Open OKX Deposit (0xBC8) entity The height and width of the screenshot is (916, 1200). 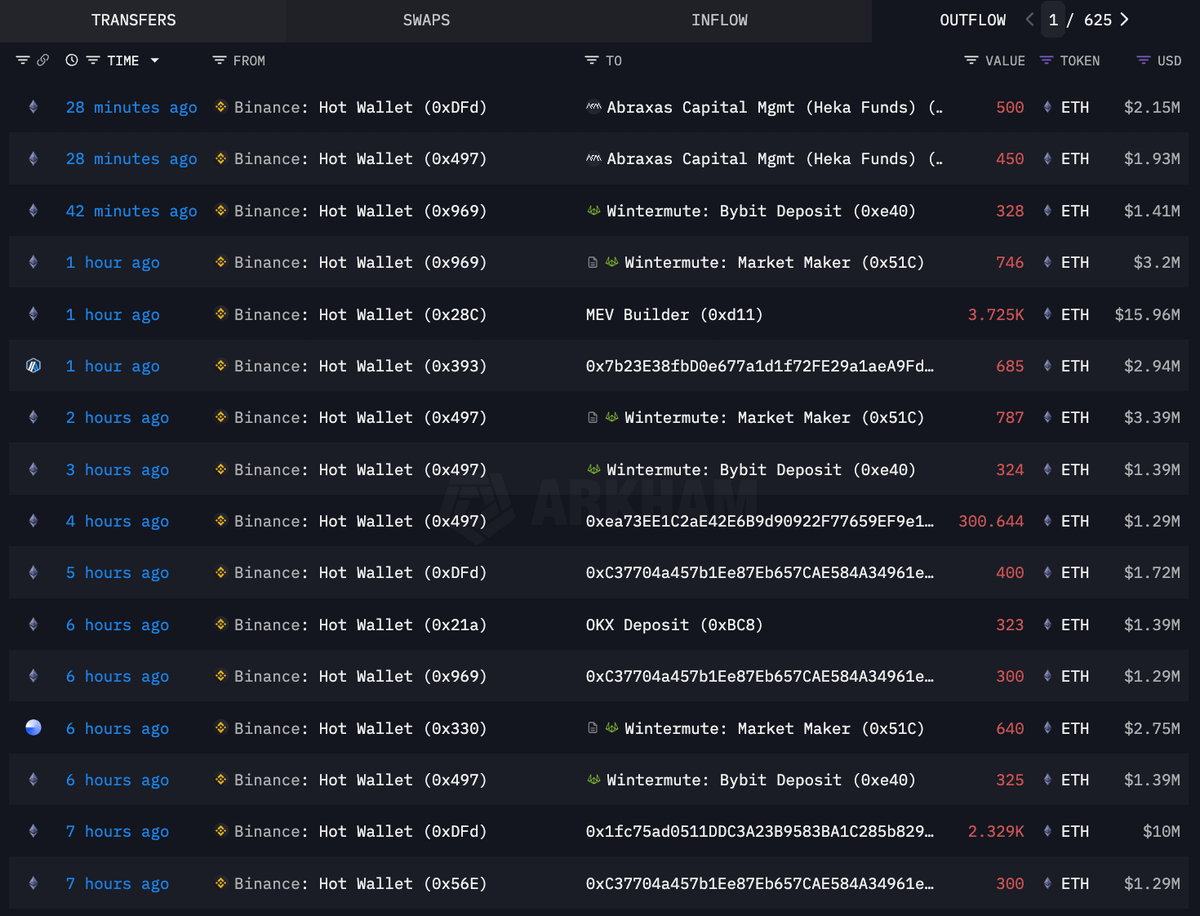pos(674,625)
